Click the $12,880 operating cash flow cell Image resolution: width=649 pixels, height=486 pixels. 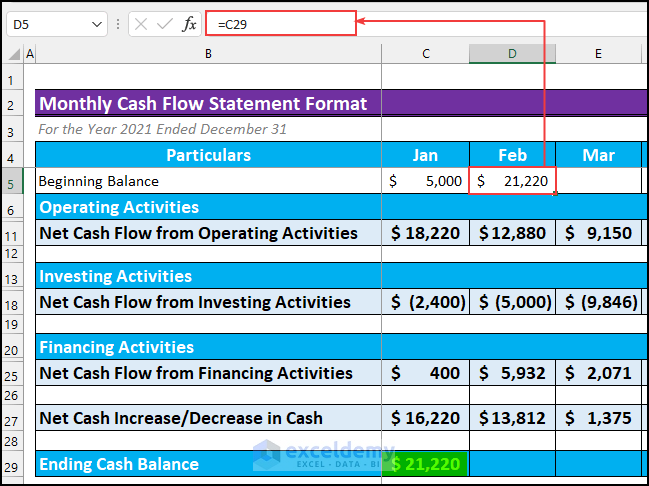512,233
